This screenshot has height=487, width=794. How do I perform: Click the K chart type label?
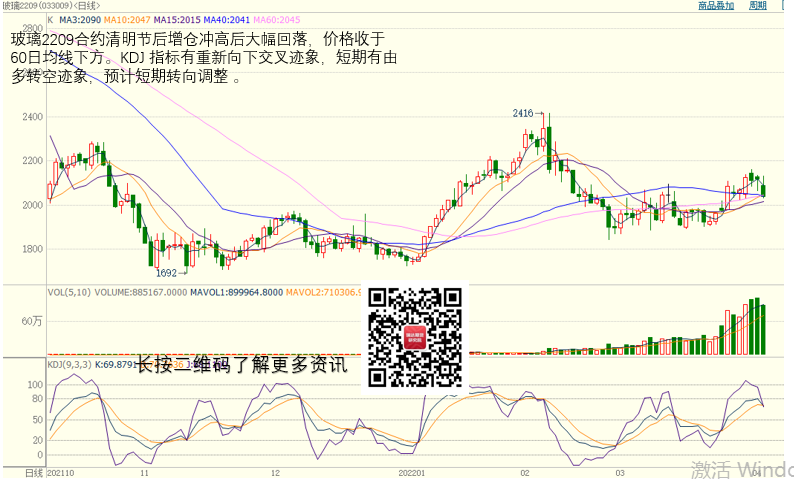click(x=50, y=20)
